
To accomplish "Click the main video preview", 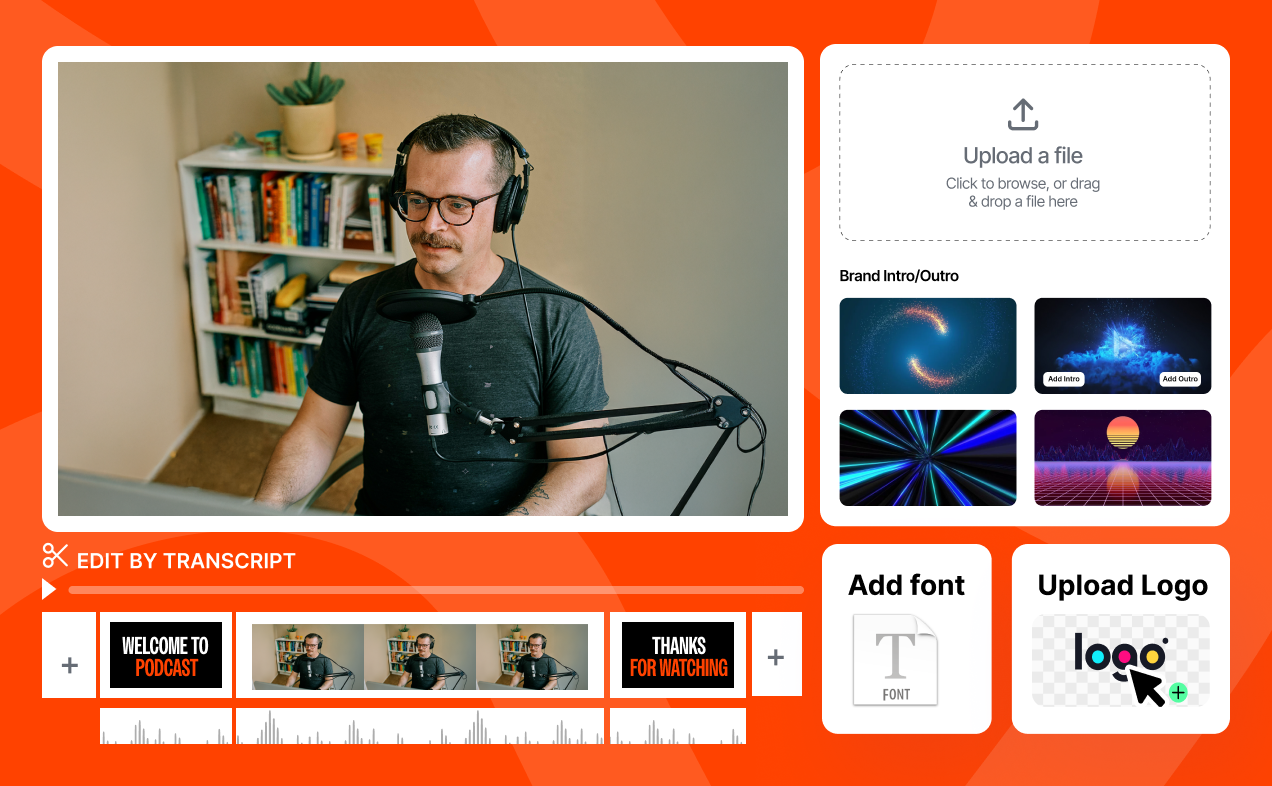I will pyautogui.click(x=423, y=289).
